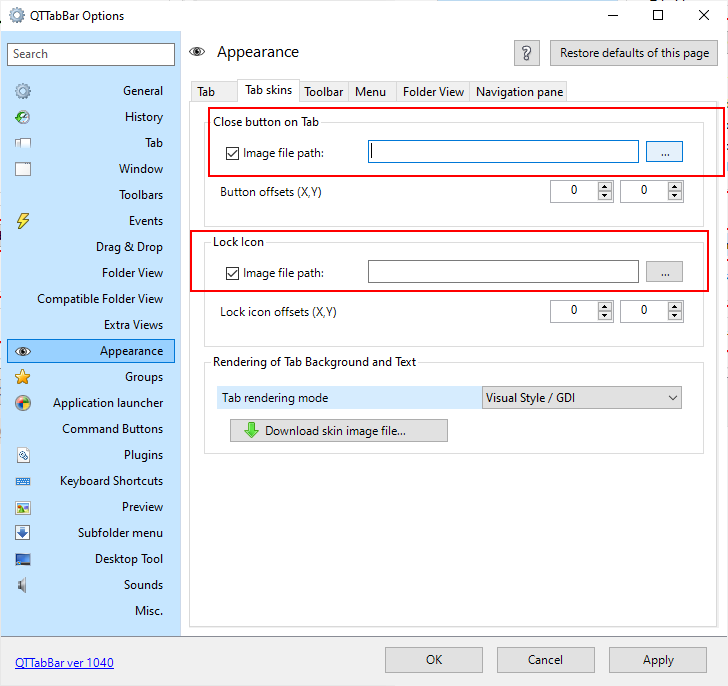Open the Navigation pane tab
The height and width of the screenshot is (686, 728).
point(519,91)
